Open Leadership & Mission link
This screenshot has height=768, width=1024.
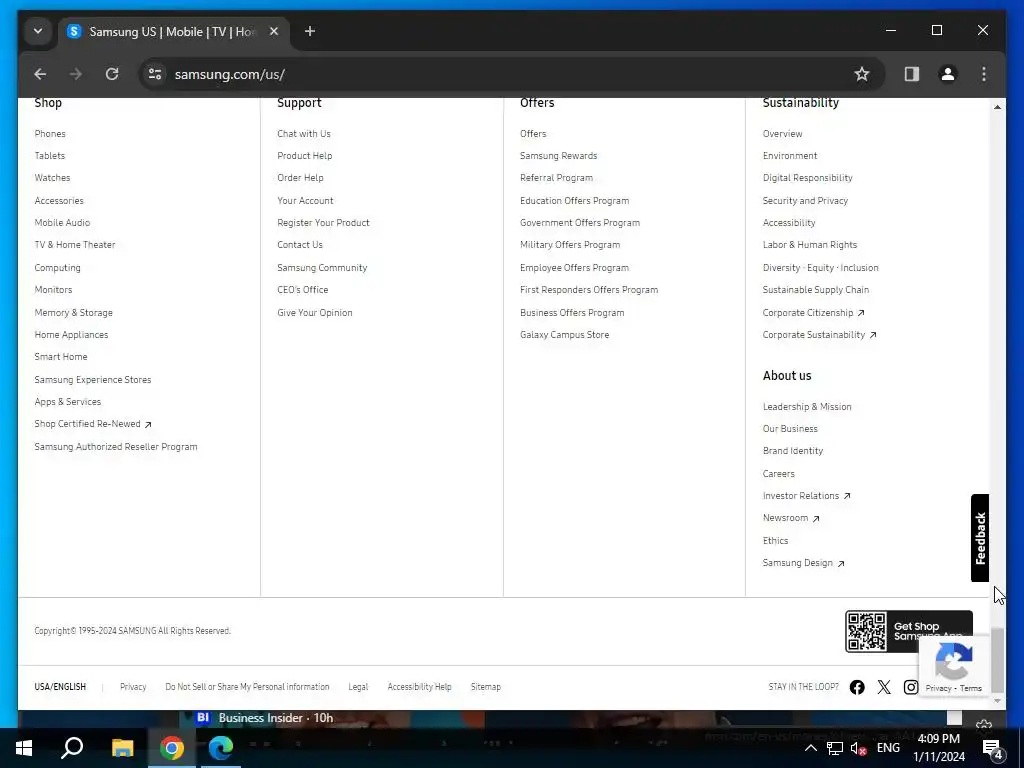(x=807, y=407)
